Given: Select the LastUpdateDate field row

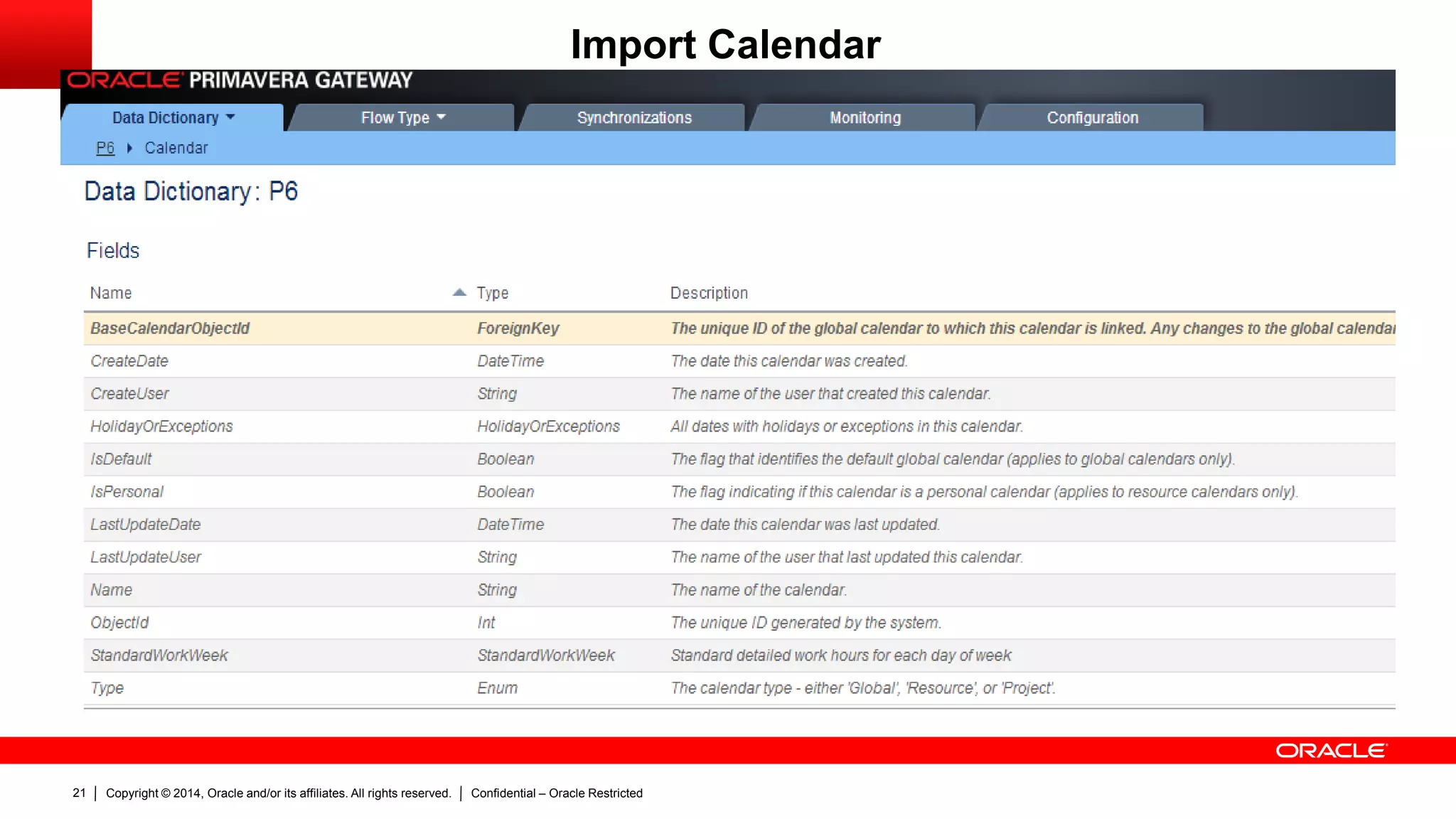Looking at the screenshot, I should pyautogui.click(x=739, y=525).
